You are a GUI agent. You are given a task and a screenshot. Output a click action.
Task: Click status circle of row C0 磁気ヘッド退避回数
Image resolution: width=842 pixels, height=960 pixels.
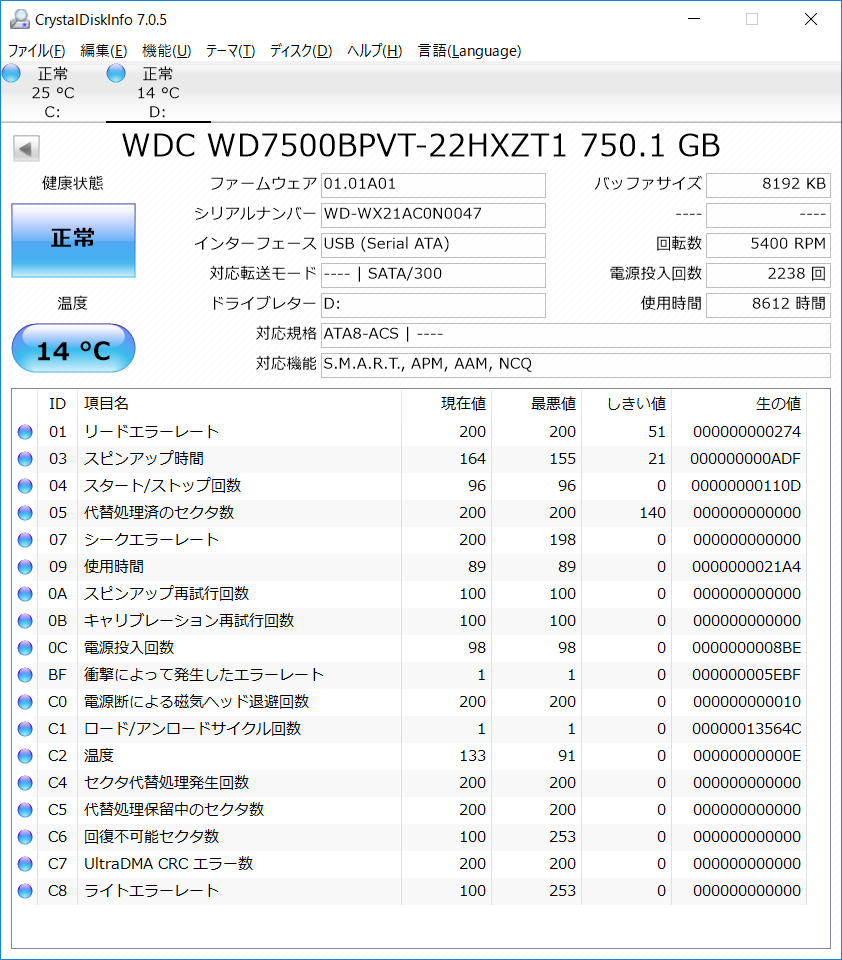[x=25, y=702]
